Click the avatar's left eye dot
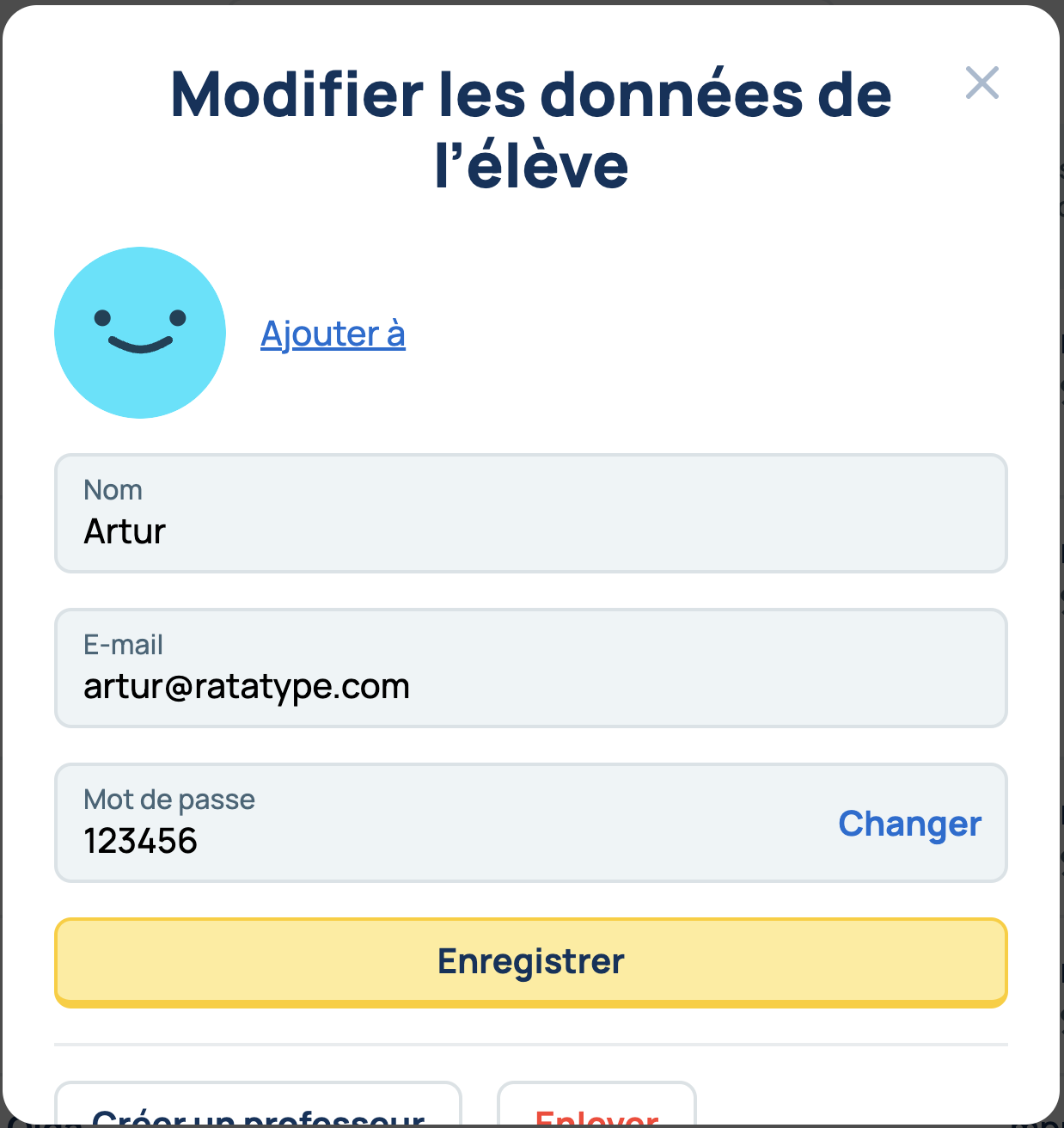Image resolution: width=1064 pixels, height=1128 pixels. 102,318
